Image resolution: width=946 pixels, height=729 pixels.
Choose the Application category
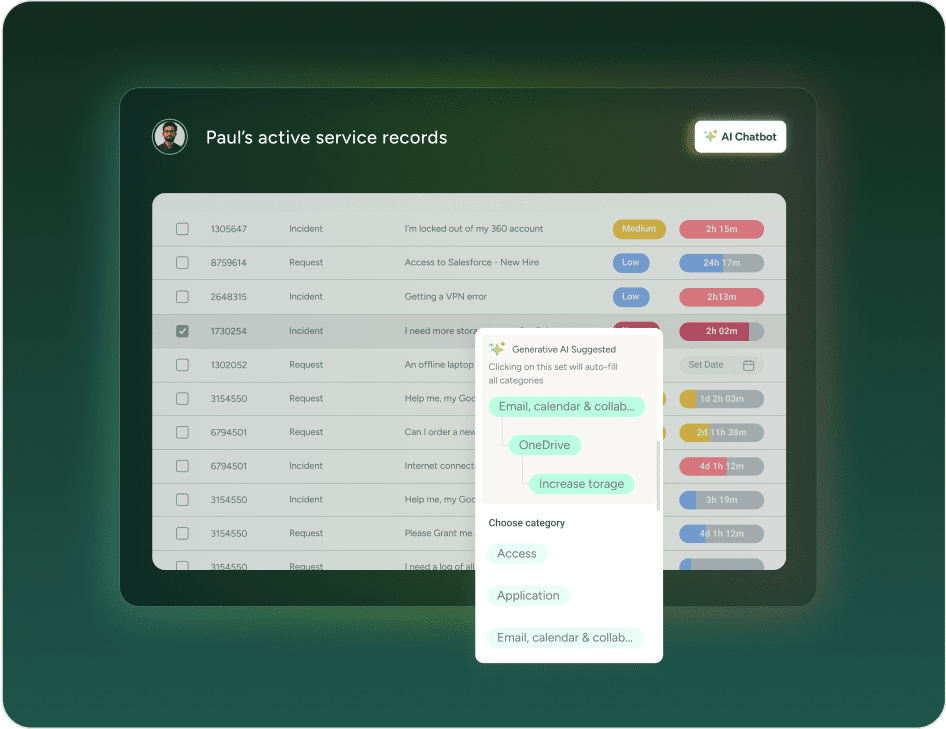tap(528, 596)
